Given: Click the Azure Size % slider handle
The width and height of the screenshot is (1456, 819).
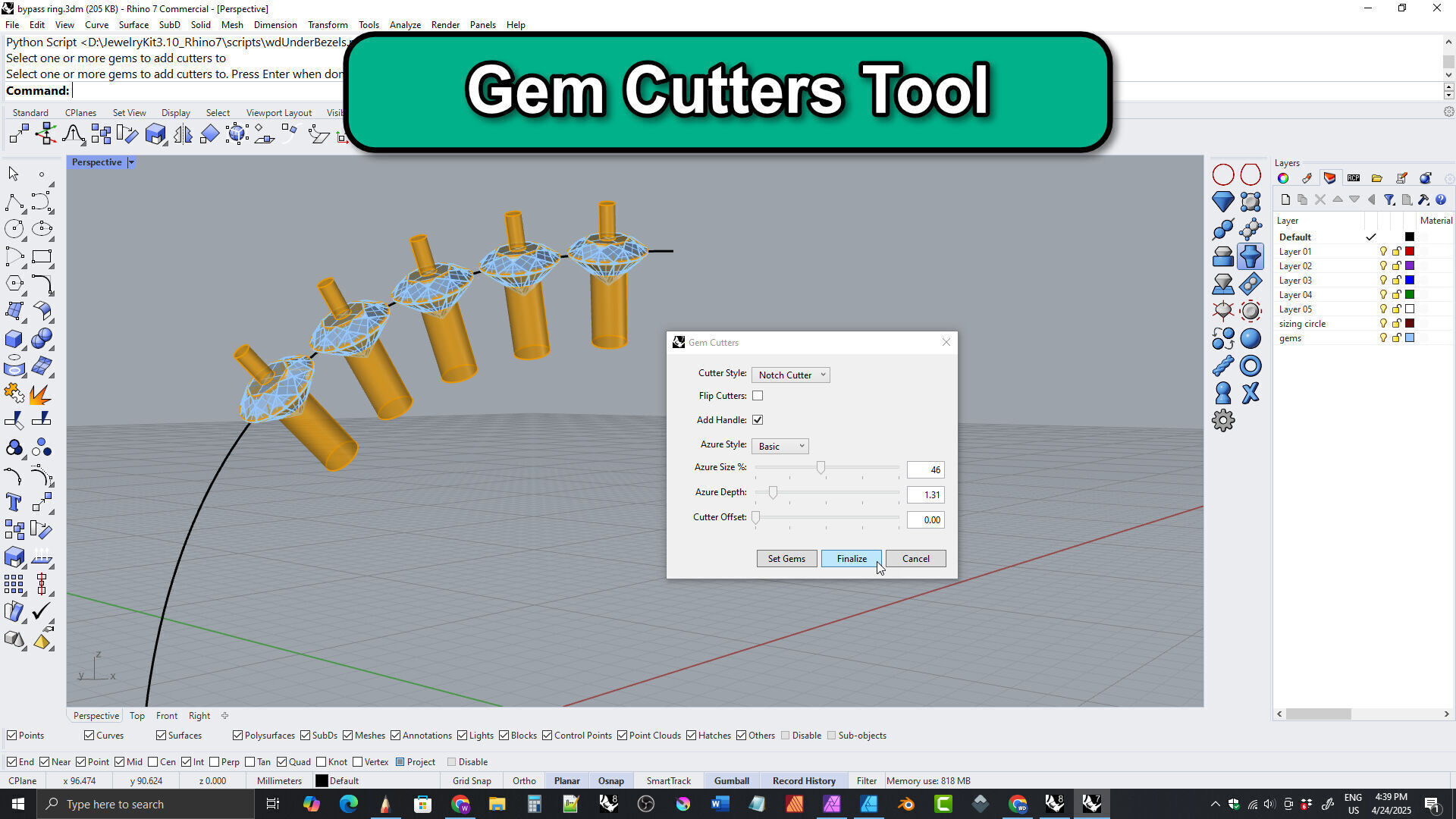Looking at the screenshot, I should [x=821, y=468].
